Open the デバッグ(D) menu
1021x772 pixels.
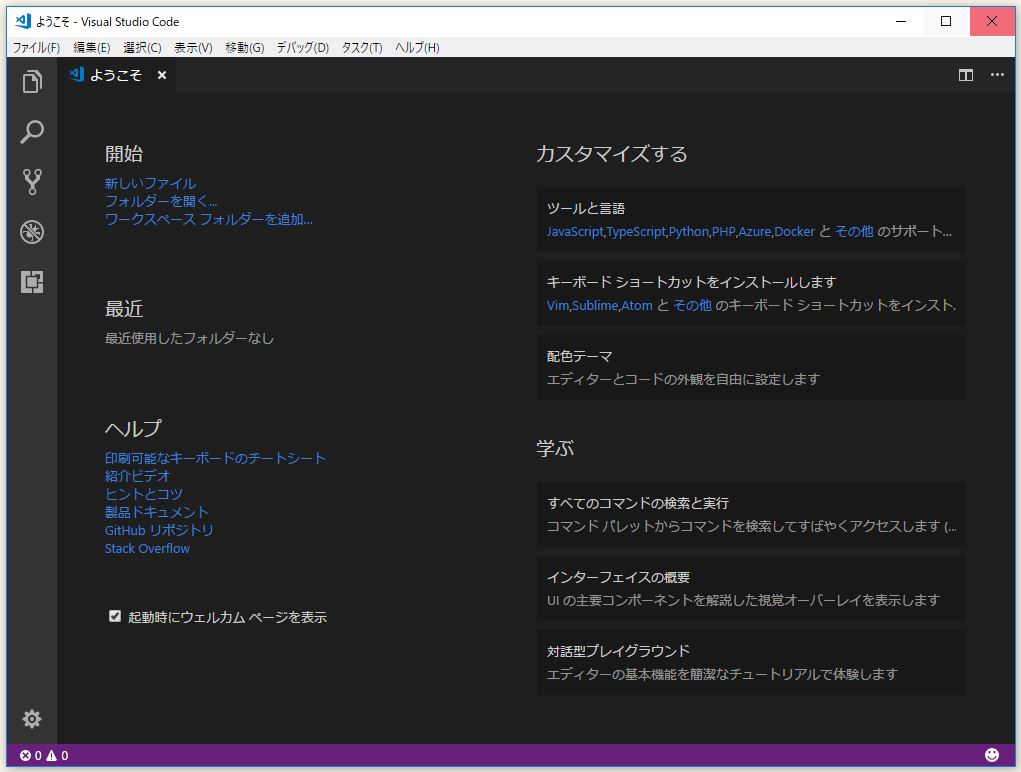click(x=302, y=48)
